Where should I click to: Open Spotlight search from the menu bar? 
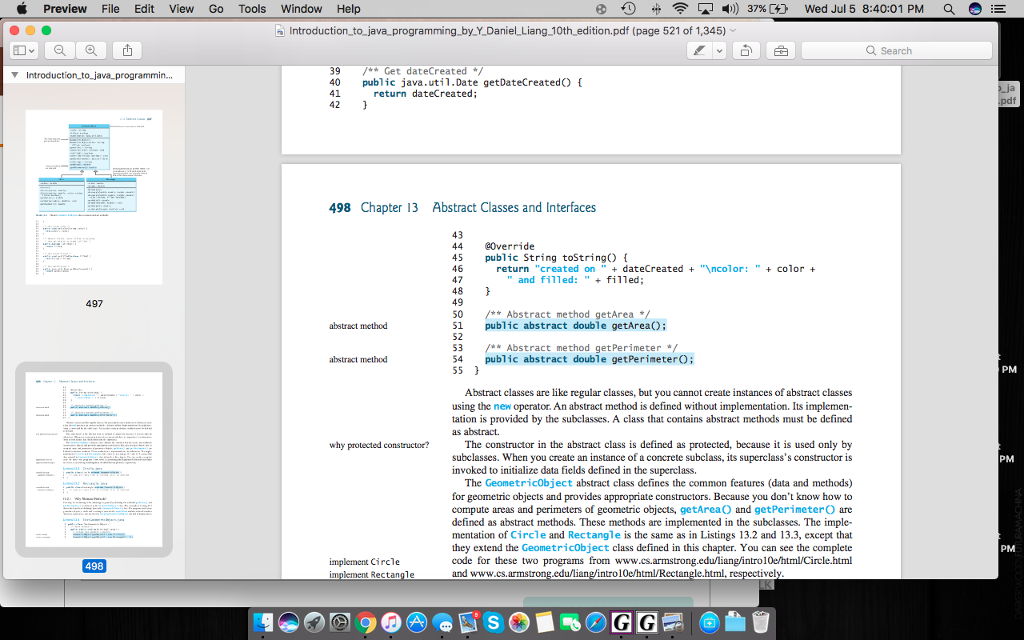point(949,9)
